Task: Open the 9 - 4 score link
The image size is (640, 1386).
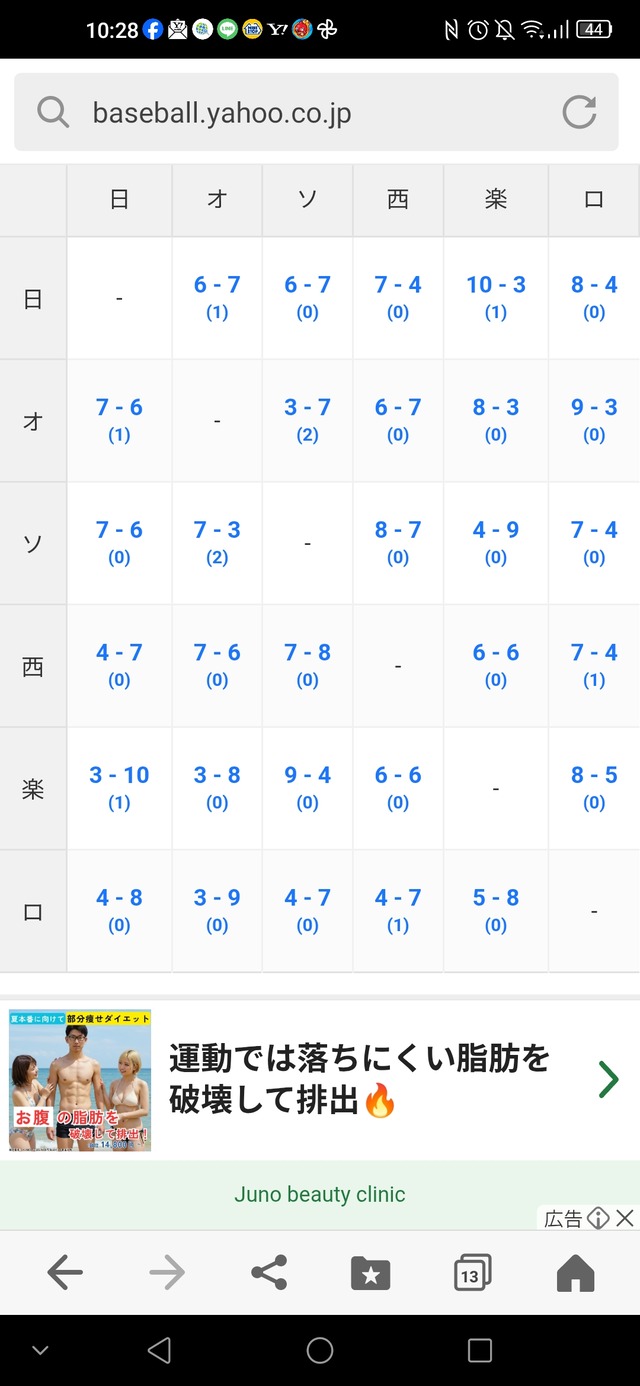Action: [x=307, y=775]
